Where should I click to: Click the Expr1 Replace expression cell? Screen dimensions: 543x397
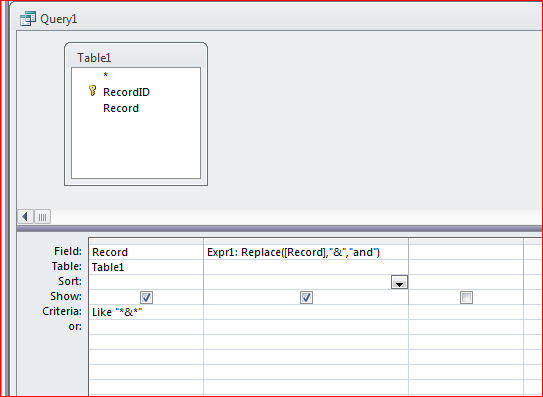point(306,252)
